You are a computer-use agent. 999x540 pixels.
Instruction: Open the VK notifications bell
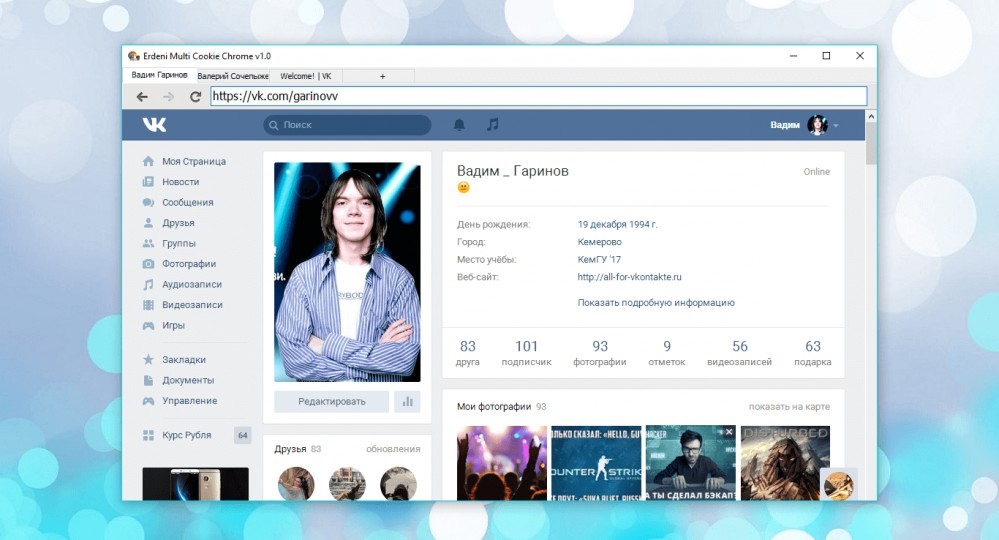pyautogui.click(x=459, y=125)
